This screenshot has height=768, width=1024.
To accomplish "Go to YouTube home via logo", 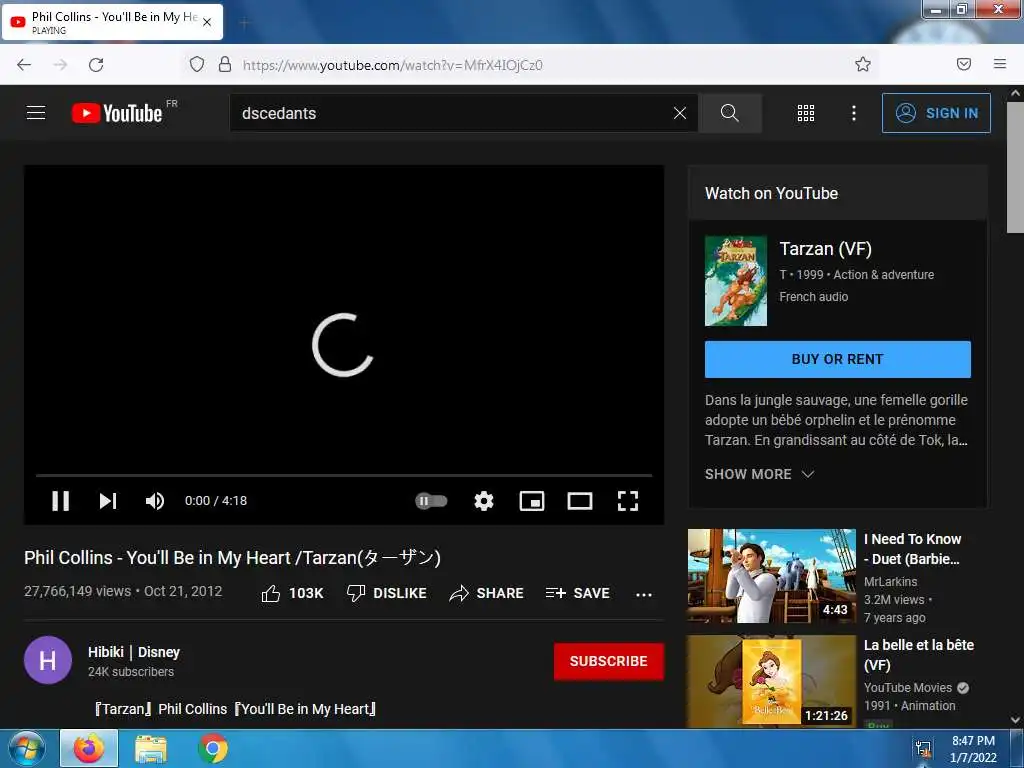I will pos(117,113).
